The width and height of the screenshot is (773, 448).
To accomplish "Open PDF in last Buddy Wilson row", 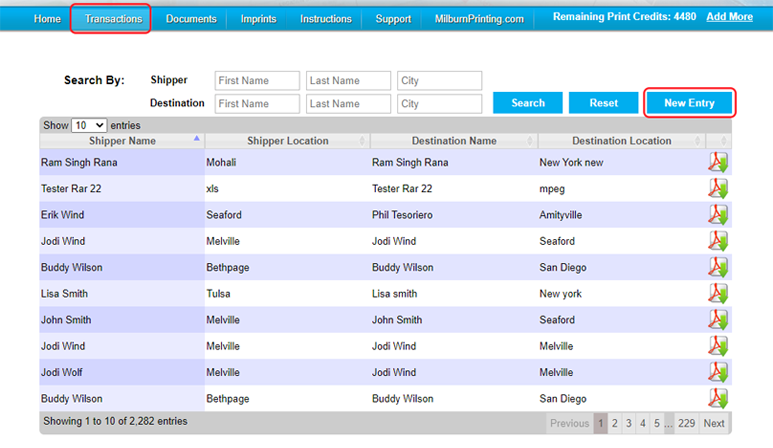I will click(717, 398).
